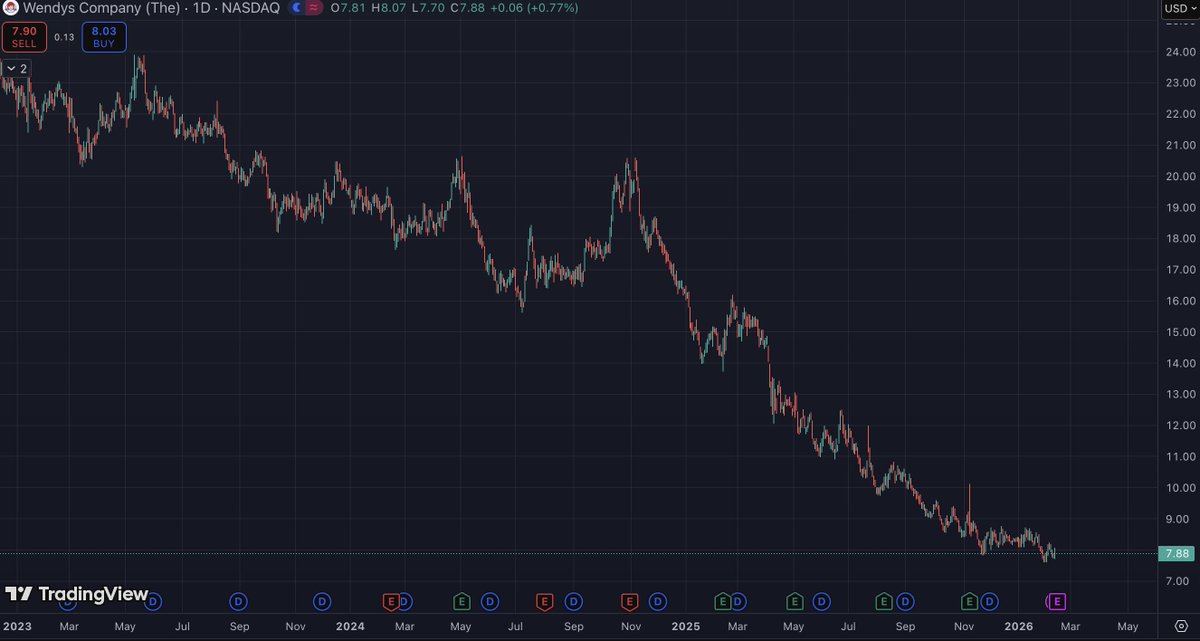Open the red earnings marker after Jul 2024
Screen dimensions: 1200x641
pyautogui.click(x=545, y=601)
